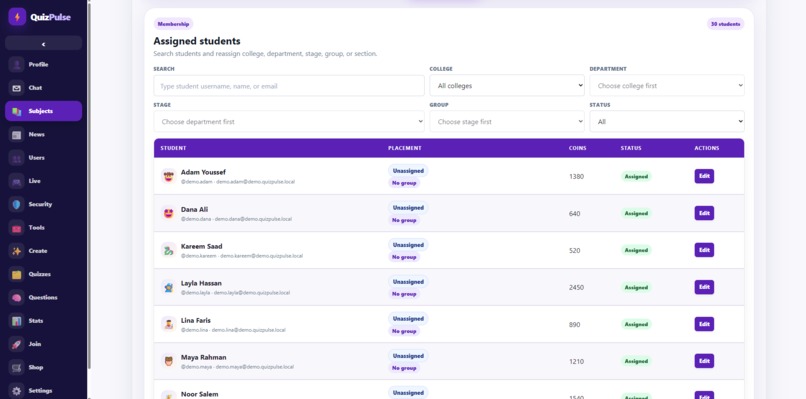The image size is (806, 399).
Task: Click the Membership badge
Action: point(173,24)
